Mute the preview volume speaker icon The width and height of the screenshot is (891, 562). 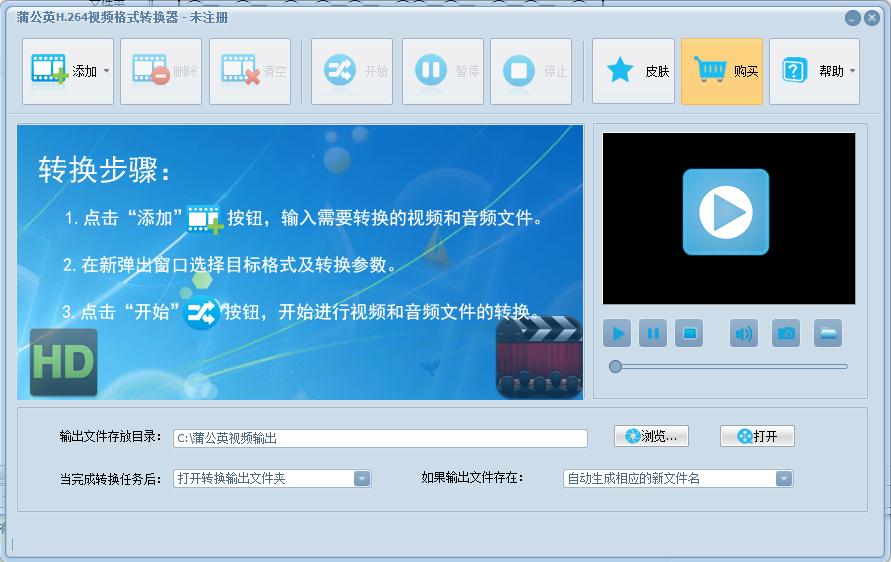coord(744,333)
